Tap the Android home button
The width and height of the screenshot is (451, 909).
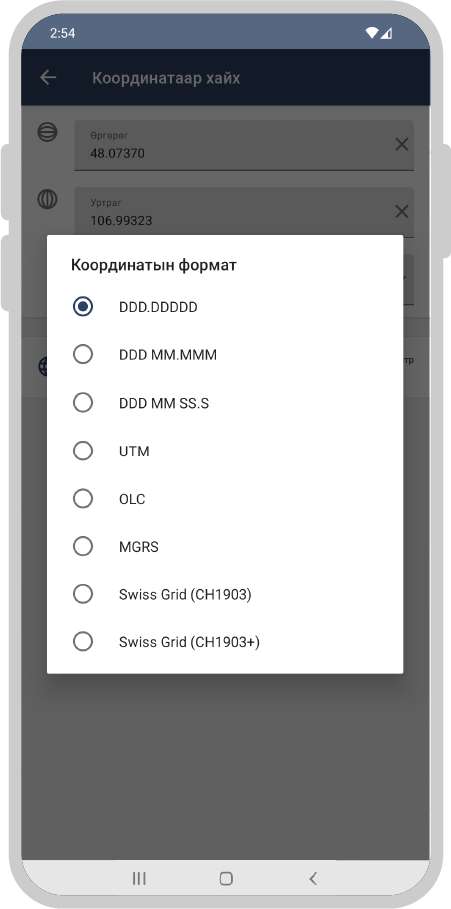click(x=226, y=878)
